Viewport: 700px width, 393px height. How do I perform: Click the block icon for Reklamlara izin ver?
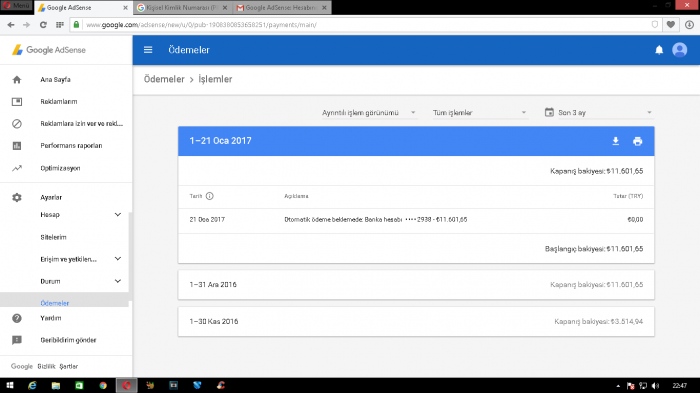click(17, 124)
